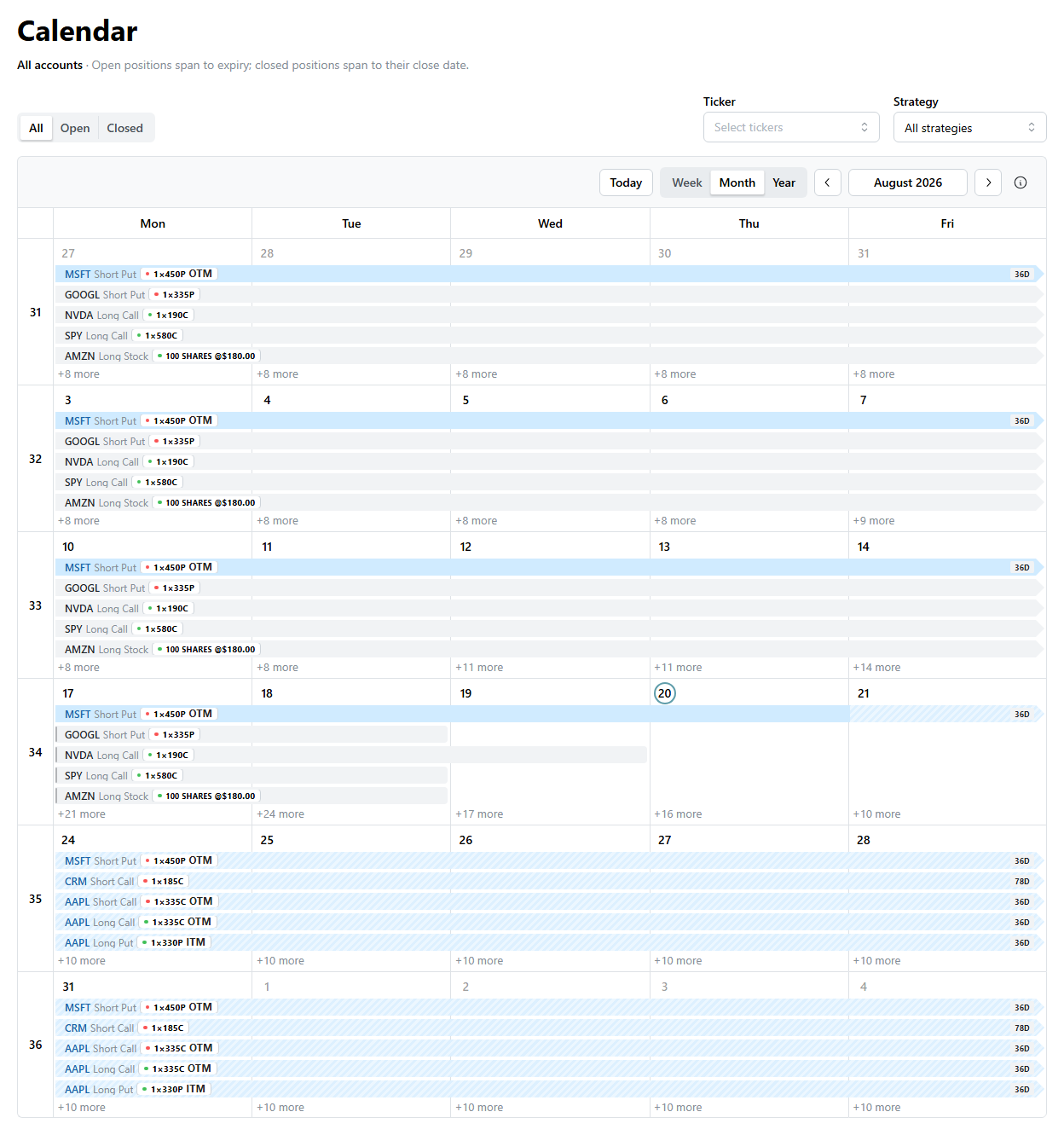Go to next month with right chevron
The image size is (1064, 1135).
pyautogui.click(x=988, y=182)
